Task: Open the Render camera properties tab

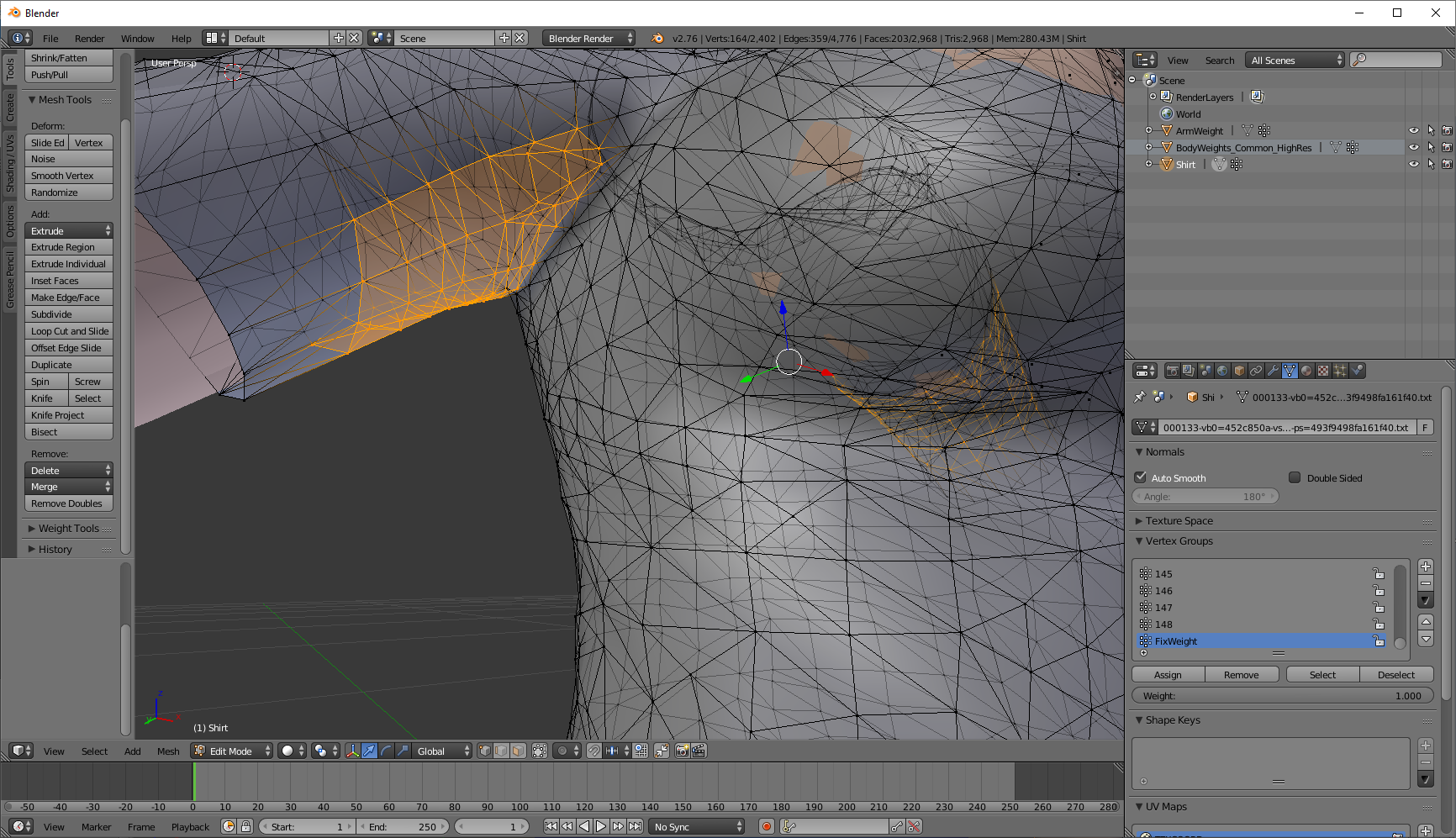Action: [1172, 371]
